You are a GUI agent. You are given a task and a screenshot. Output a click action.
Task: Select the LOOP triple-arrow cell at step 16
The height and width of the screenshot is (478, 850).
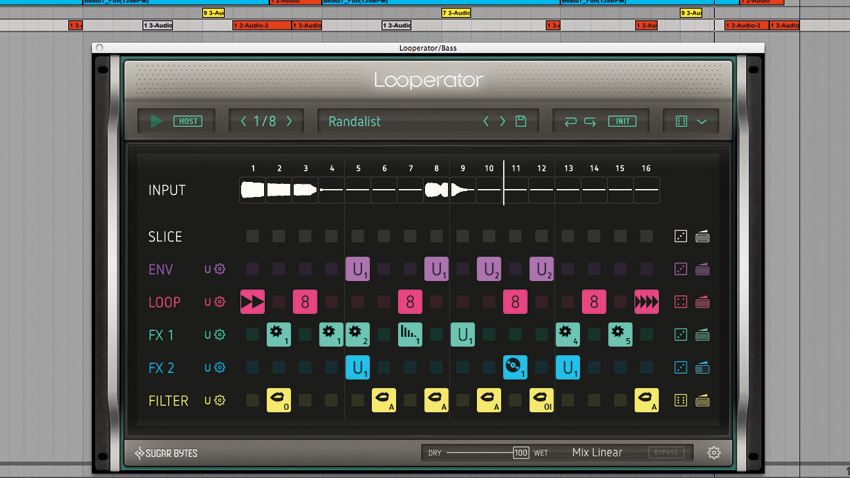click(647, 302)
